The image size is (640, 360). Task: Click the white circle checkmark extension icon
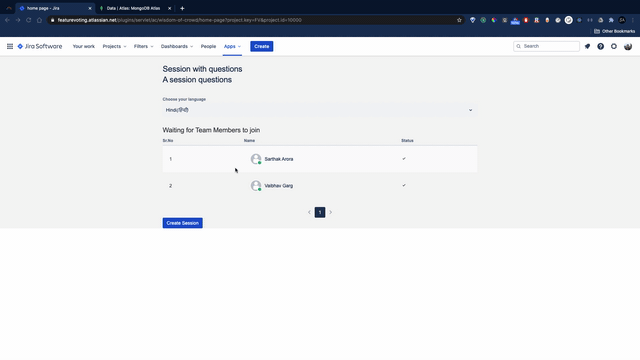pos(569,20)
